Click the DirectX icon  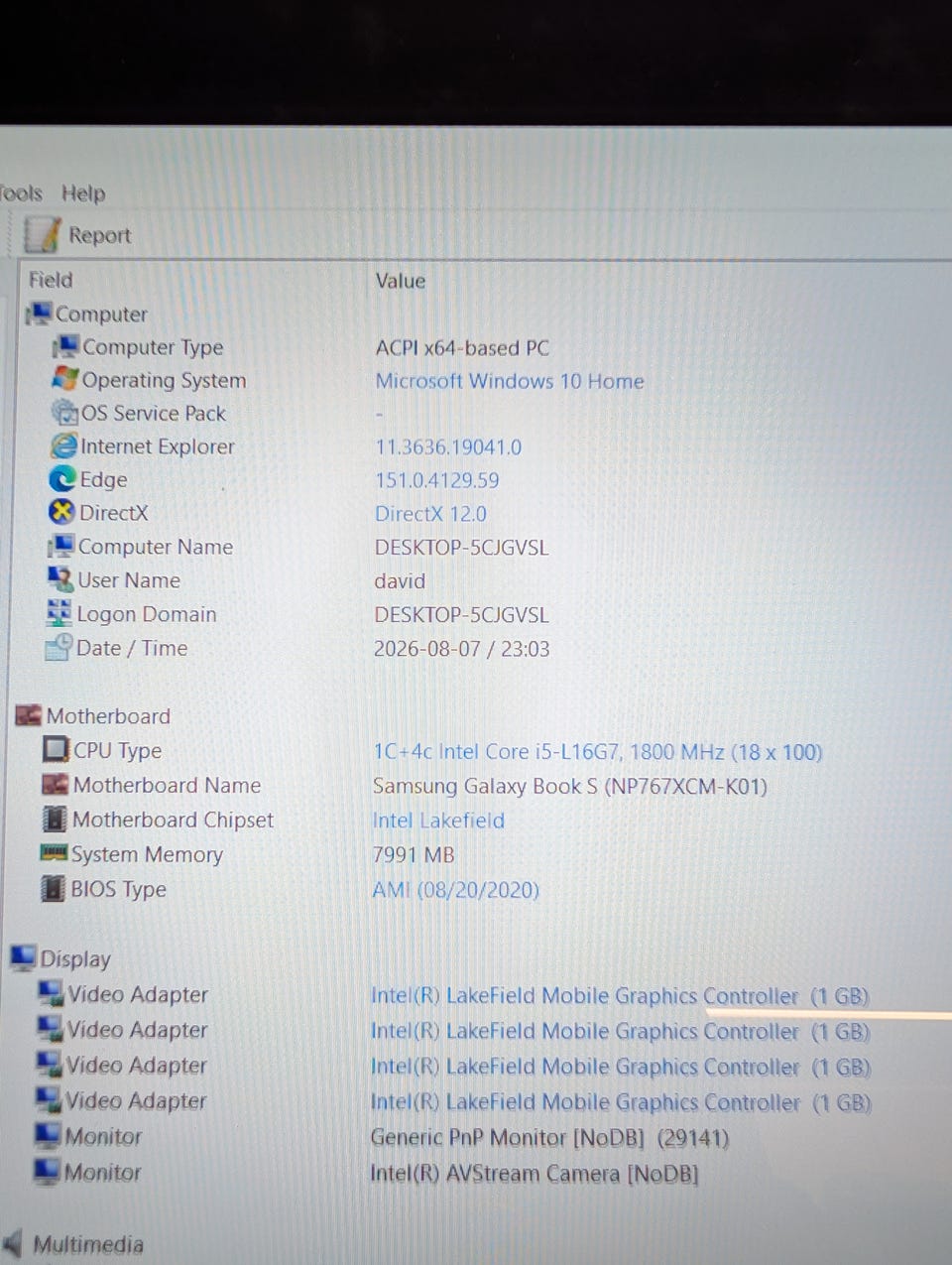(x=62, y=512)
